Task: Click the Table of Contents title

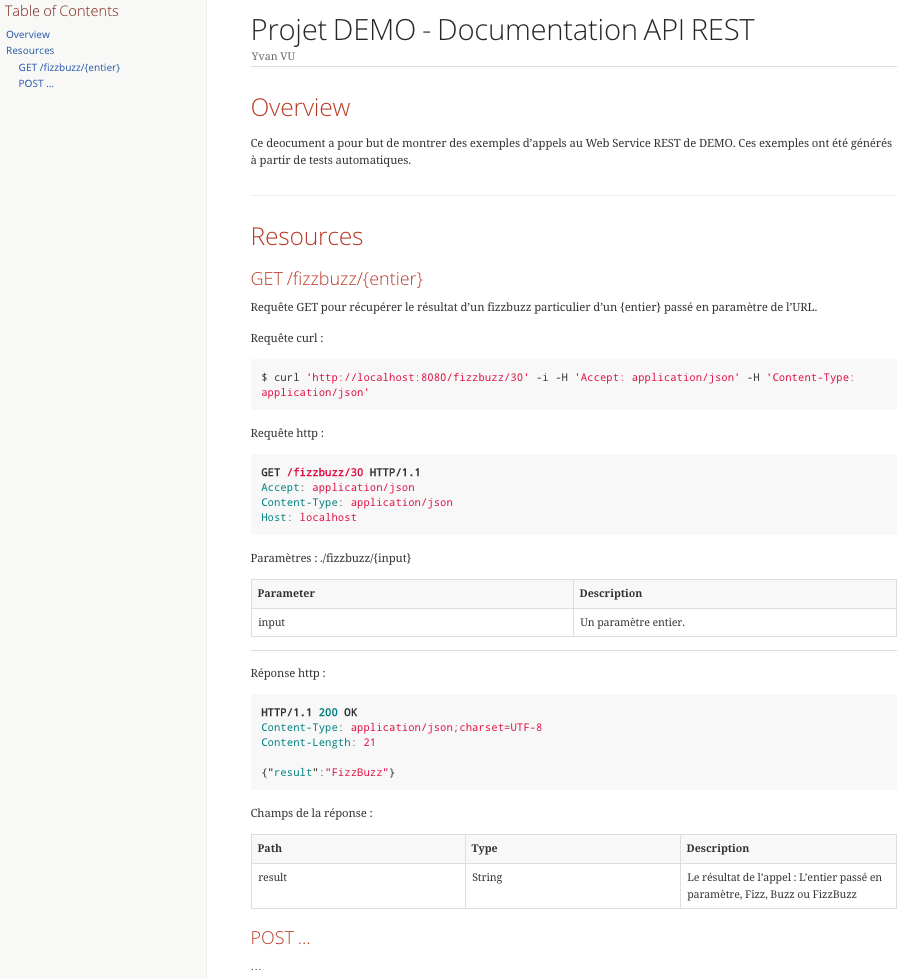Action: point(61,11)
